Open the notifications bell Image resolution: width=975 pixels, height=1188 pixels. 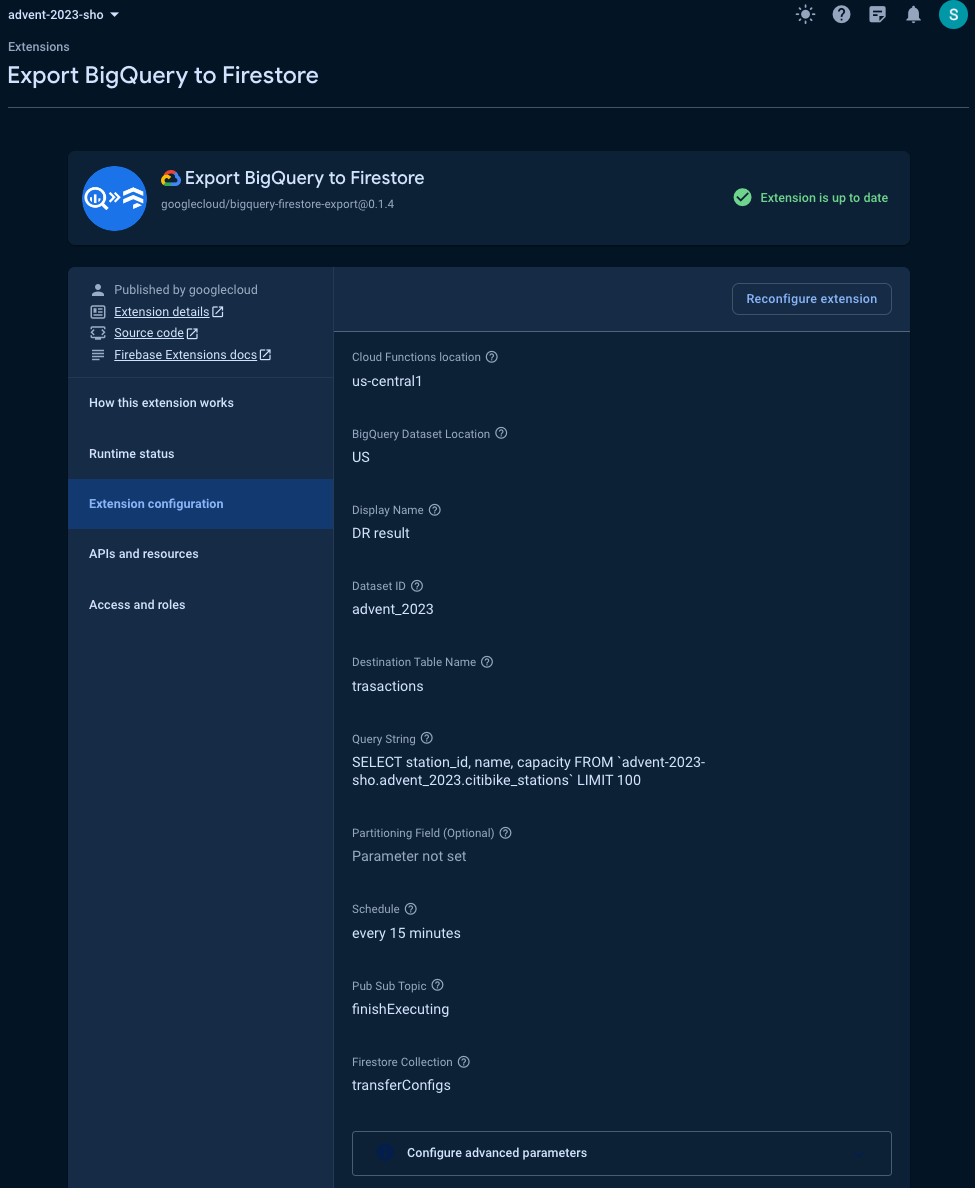[914, 14]
